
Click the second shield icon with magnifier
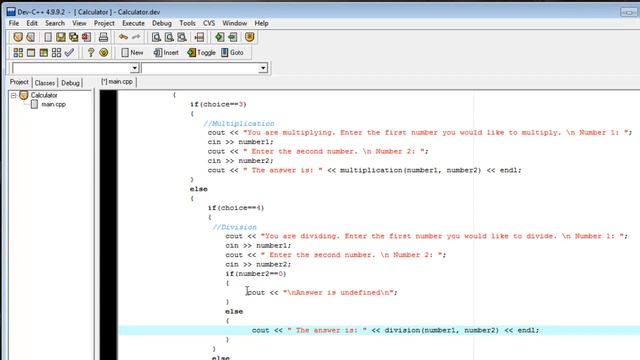tap(31, 37)
